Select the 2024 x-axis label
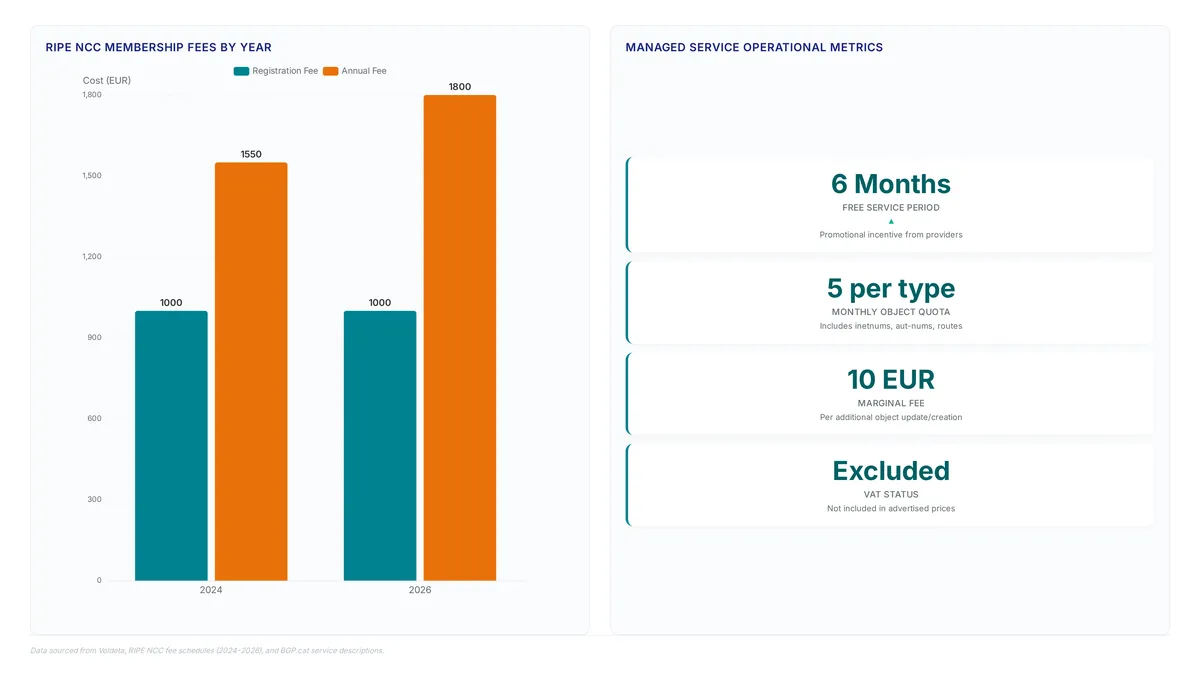 (x=211, y=590)
